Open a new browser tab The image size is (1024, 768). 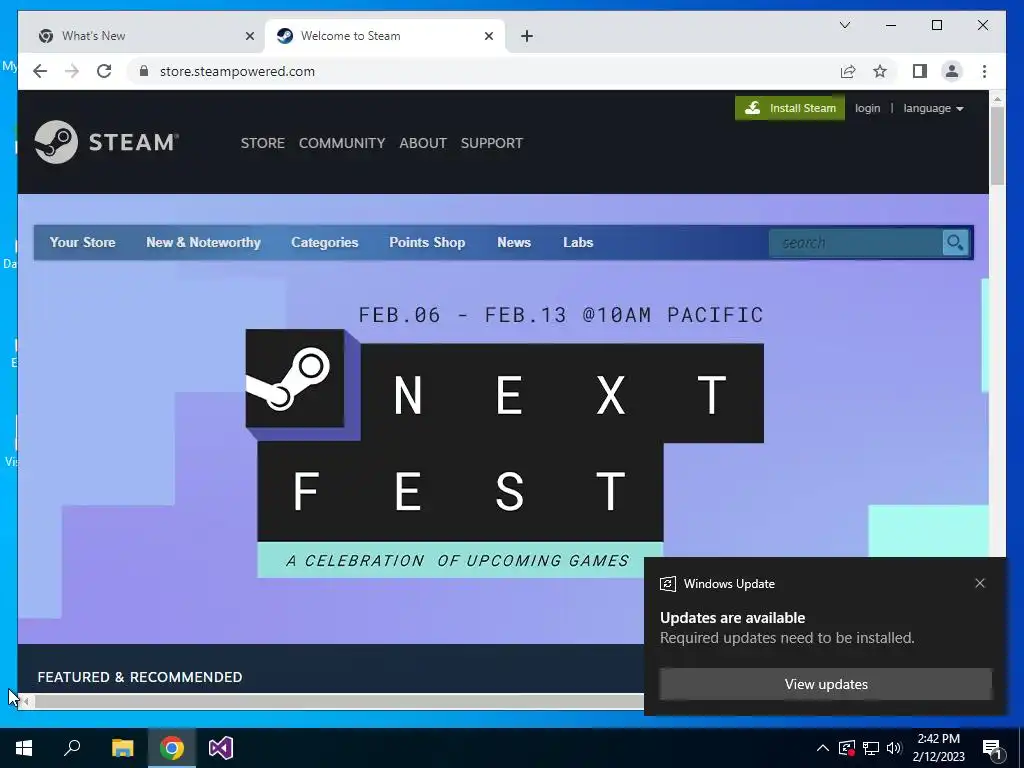coord(527,36)
